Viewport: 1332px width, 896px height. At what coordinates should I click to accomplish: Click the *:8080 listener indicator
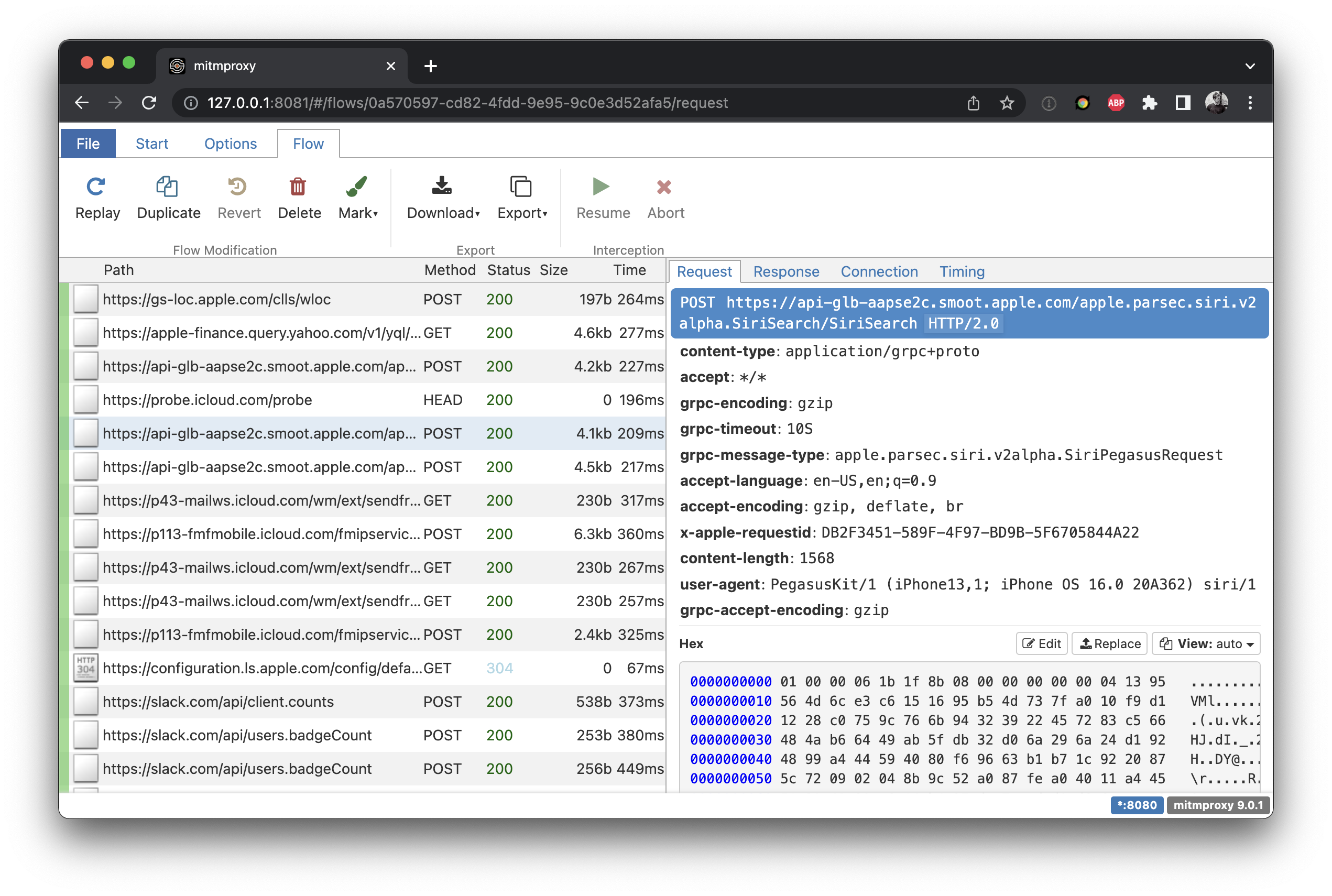1137,805
